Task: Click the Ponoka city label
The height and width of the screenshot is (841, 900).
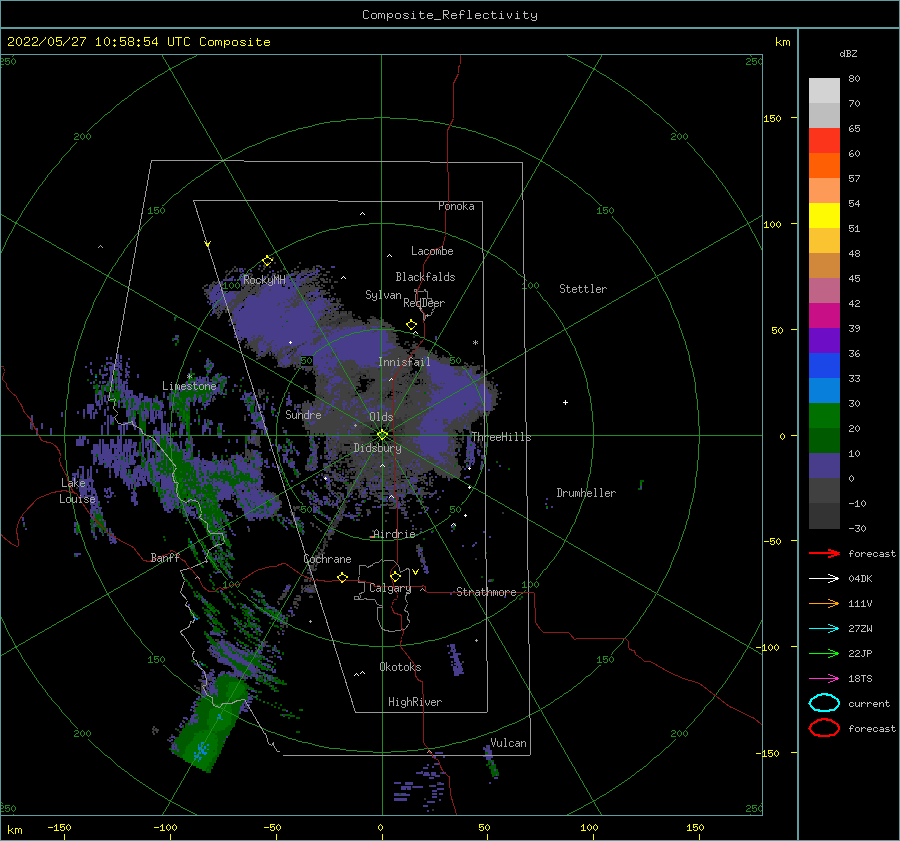Action: tap(456, 206)
